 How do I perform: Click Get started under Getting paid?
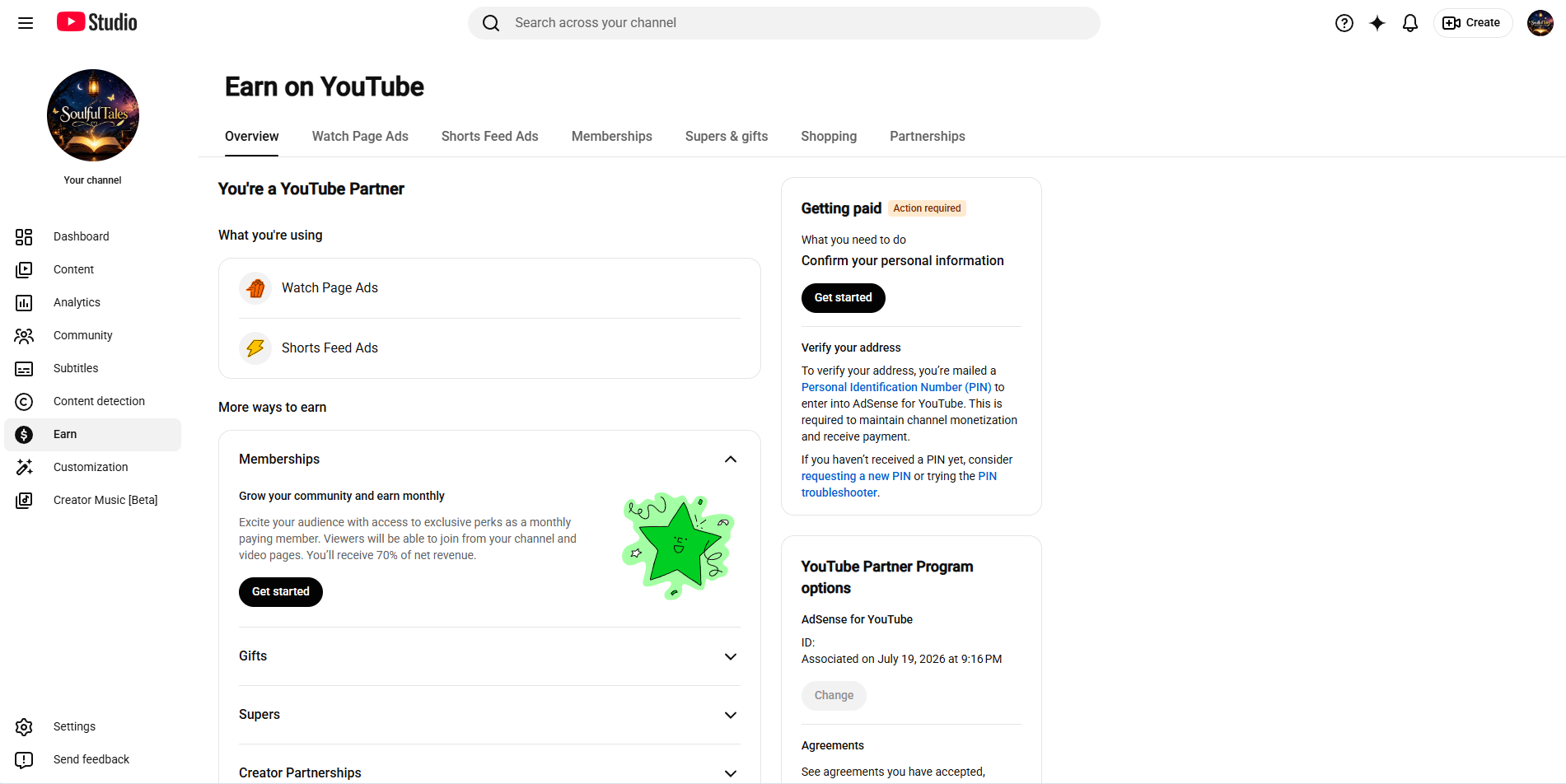click(844, 298)
